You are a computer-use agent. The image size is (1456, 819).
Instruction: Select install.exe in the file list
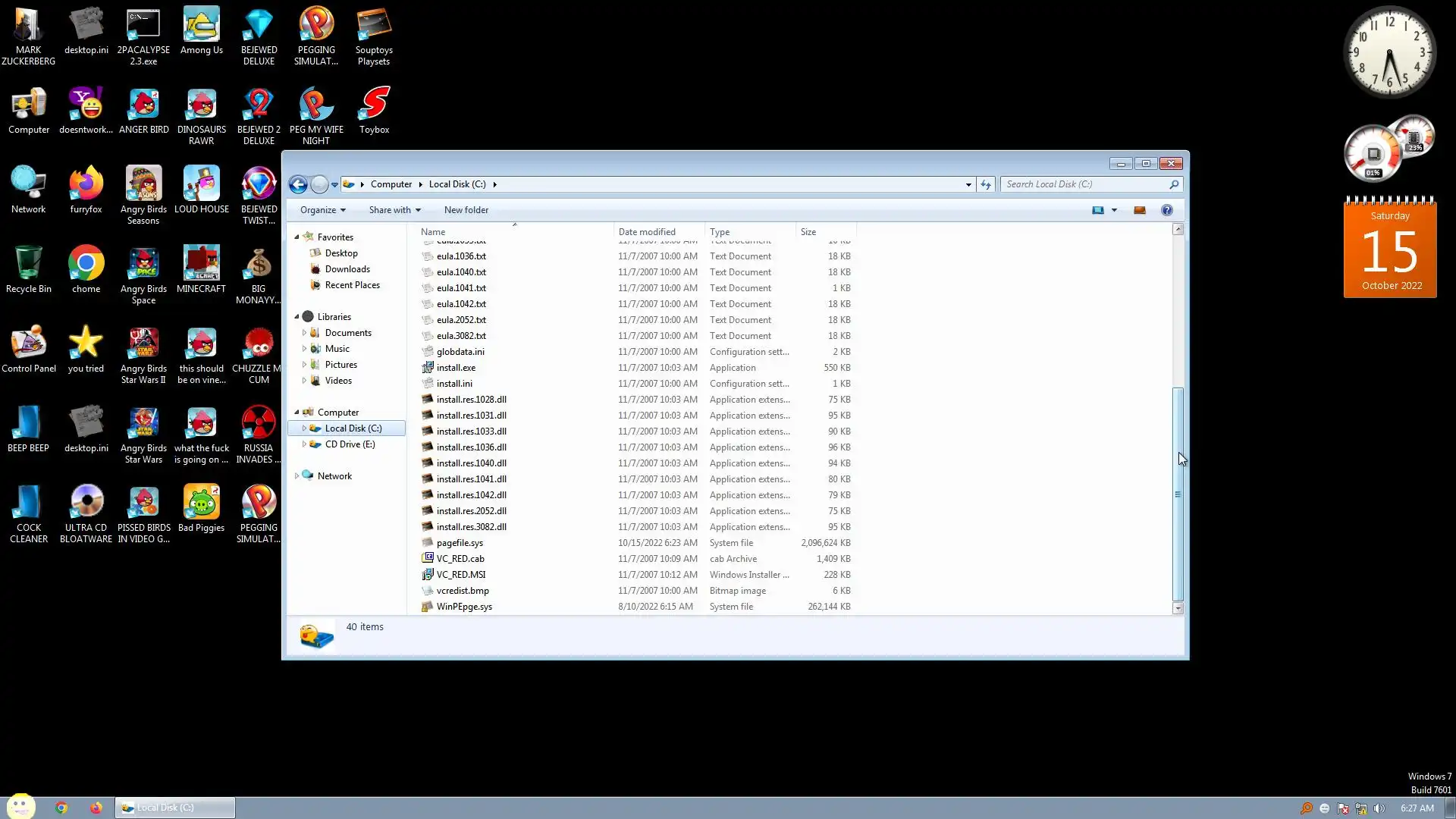456,368
